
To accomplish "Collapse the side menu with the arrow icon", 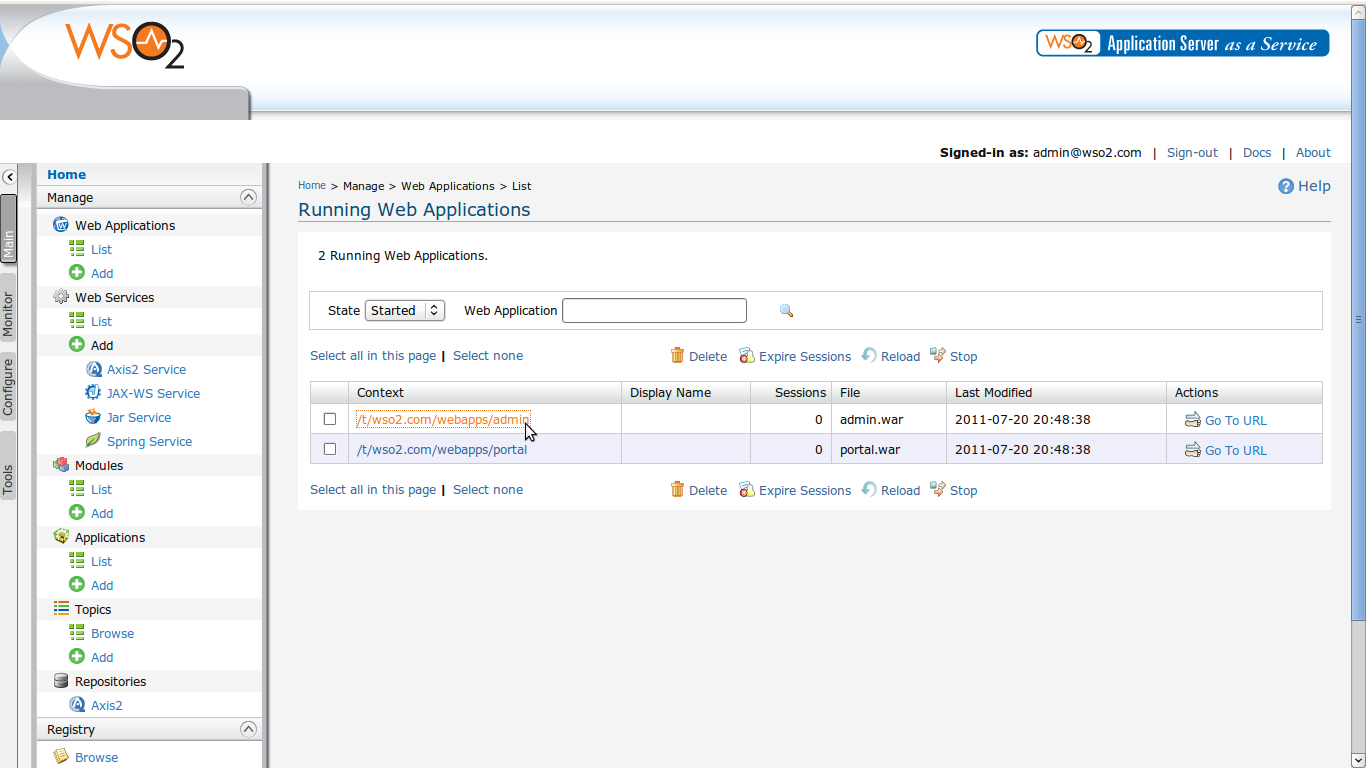I will click(x=9, y=177).
